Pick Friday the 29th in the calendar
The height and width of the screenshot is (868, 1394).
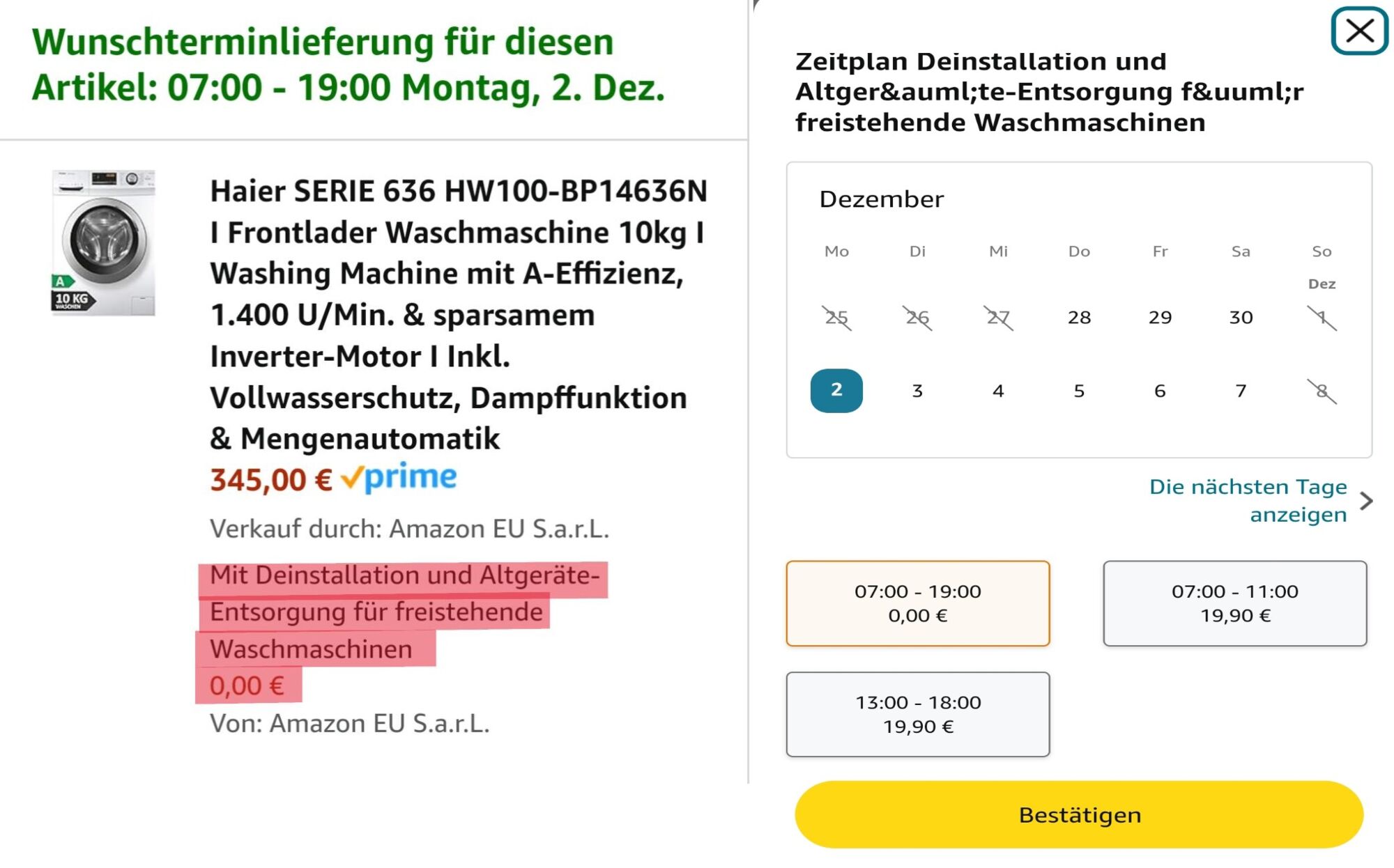click(1160, 318)
